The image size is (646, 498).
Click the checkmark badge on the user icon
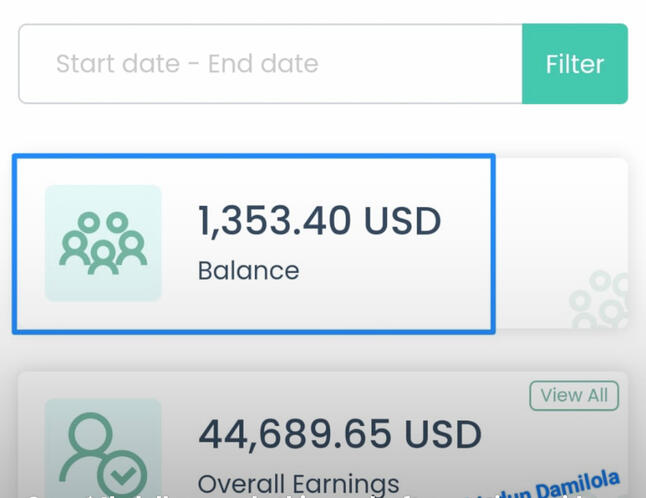126,475
